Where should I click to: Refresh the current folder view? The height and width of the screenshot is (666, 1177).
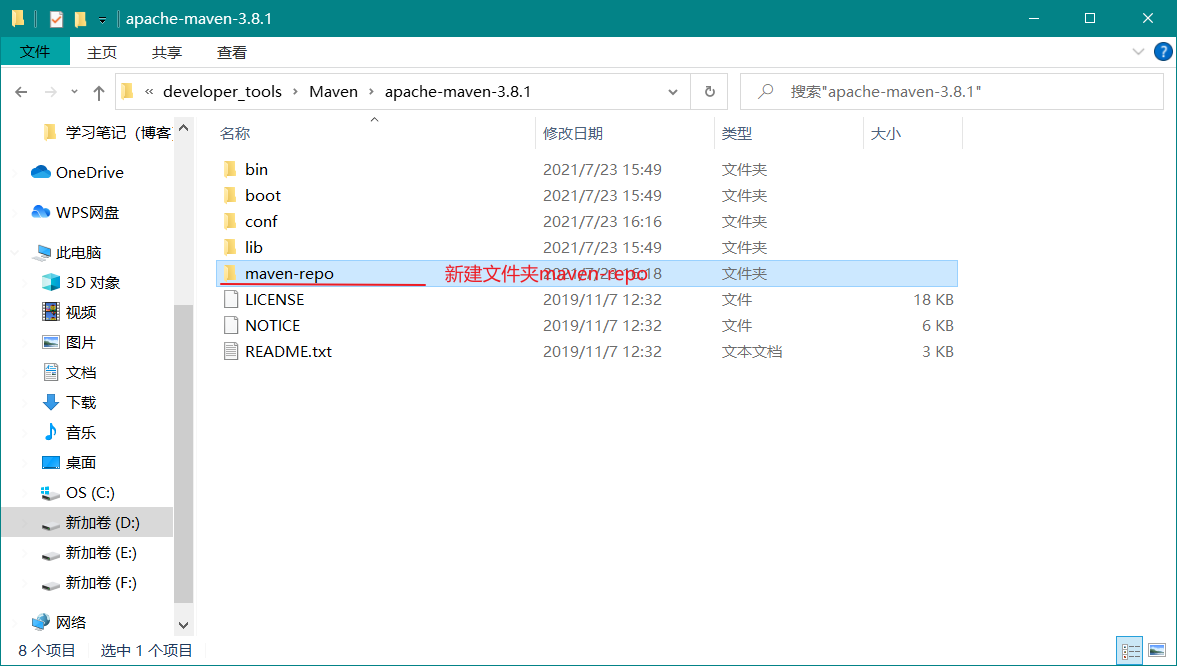tap(709, 92)
